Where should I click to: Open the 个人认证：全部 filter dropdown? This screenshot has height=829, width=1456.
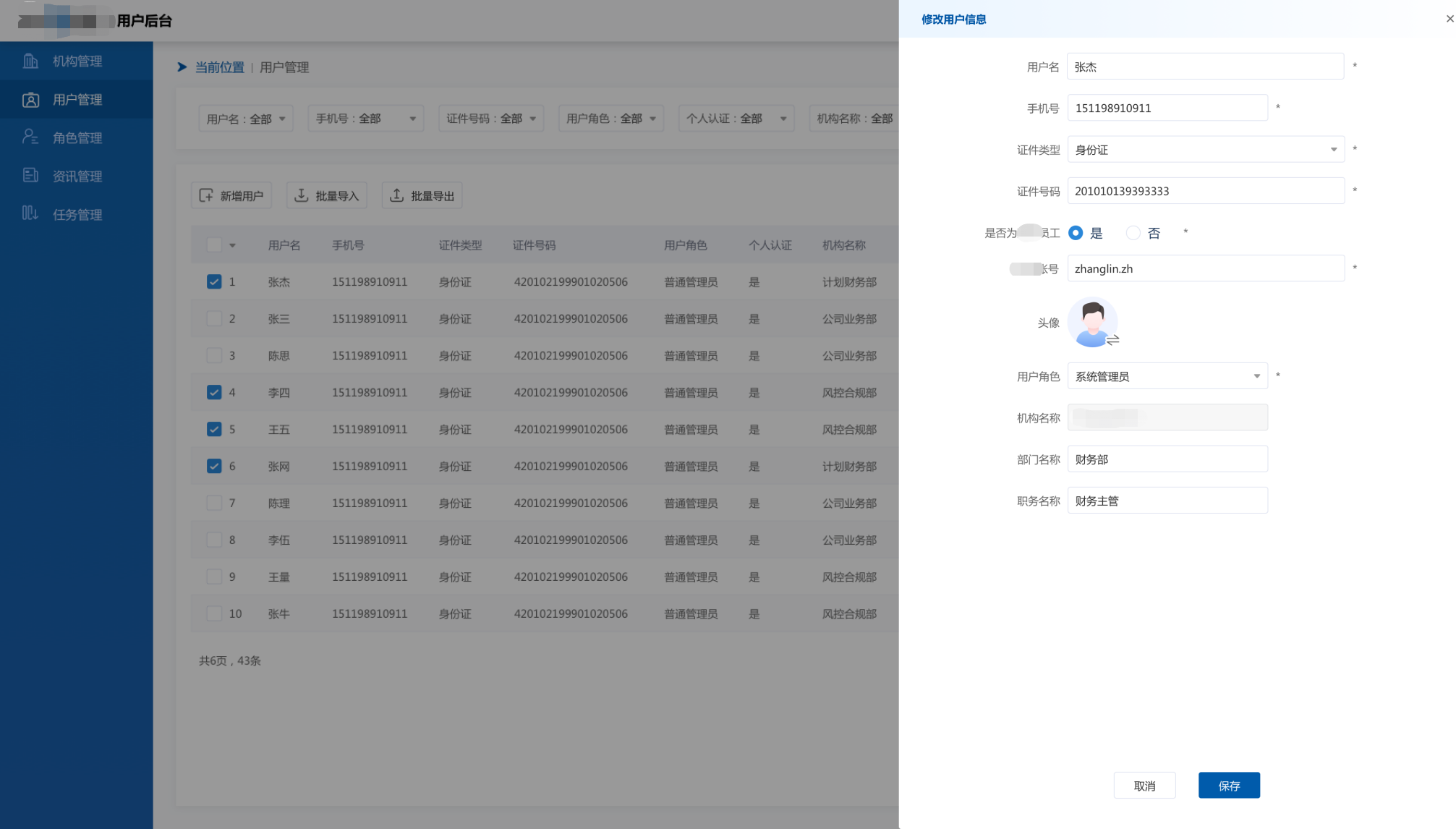pyautogui.click(x=736, y=119)
